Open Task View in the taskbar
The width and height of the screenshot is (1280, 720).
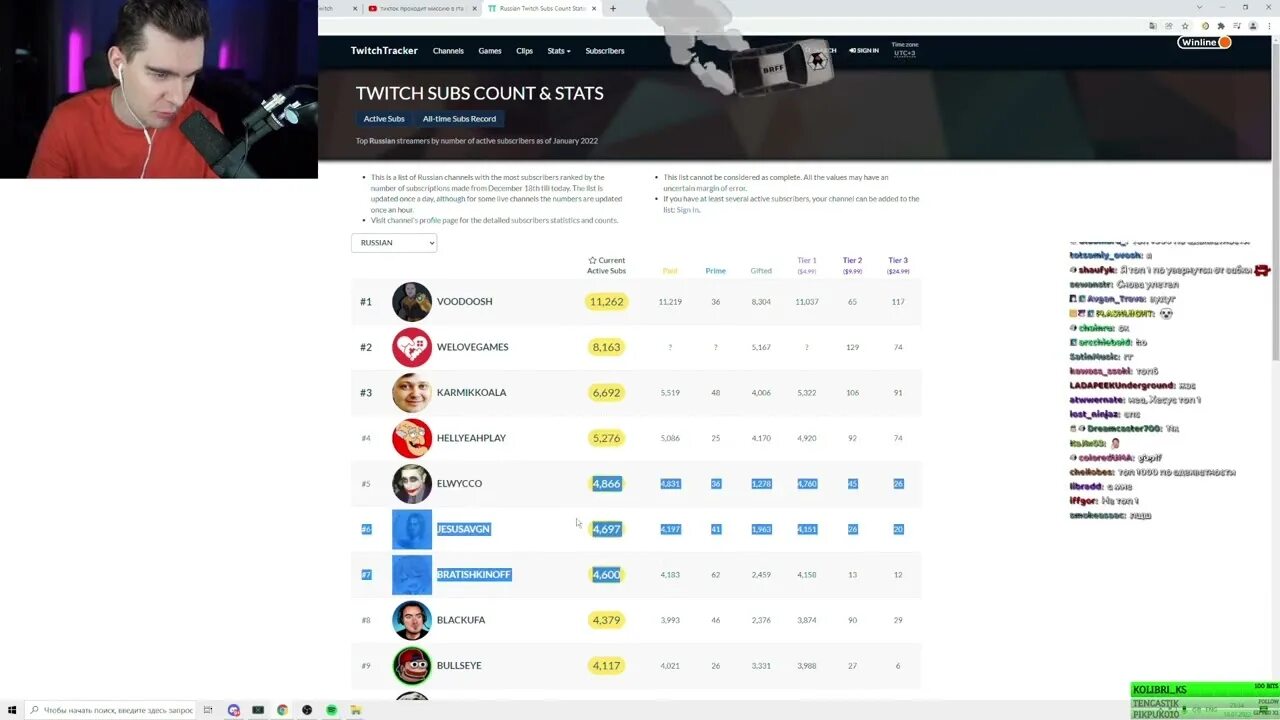(209, 710)
